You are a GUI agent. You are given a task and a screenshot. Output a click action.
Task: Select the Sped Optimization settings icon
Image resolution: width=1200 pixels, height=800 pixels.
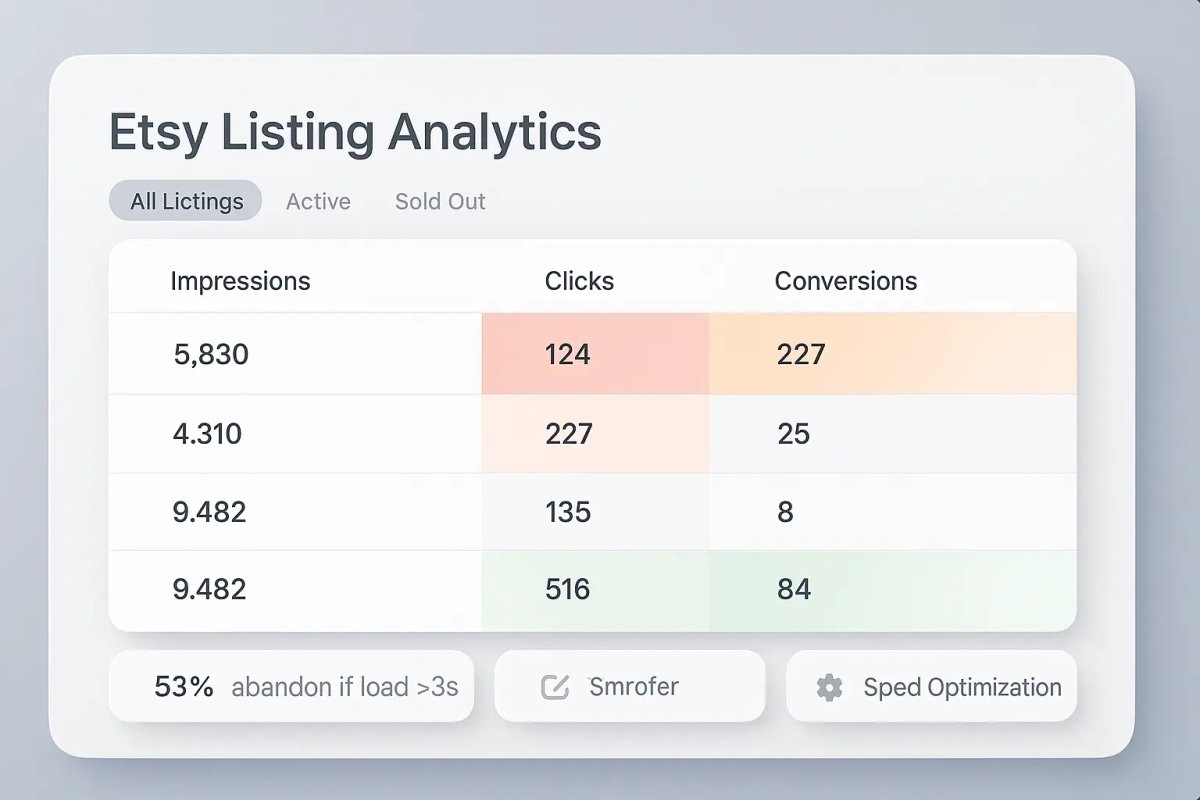(828, 686)
